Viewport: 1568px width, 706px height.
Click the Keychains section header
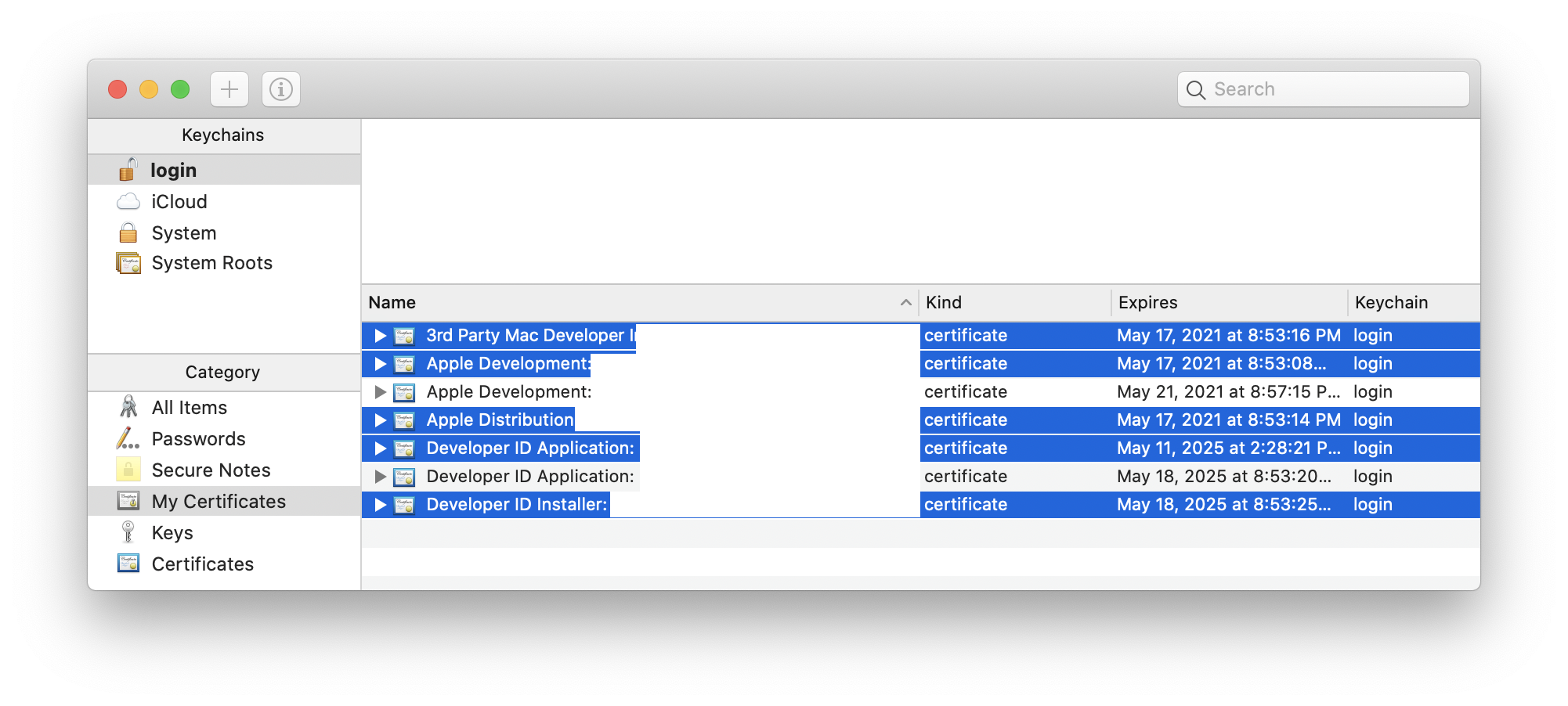pyautogui.click(x=223, y=135)
